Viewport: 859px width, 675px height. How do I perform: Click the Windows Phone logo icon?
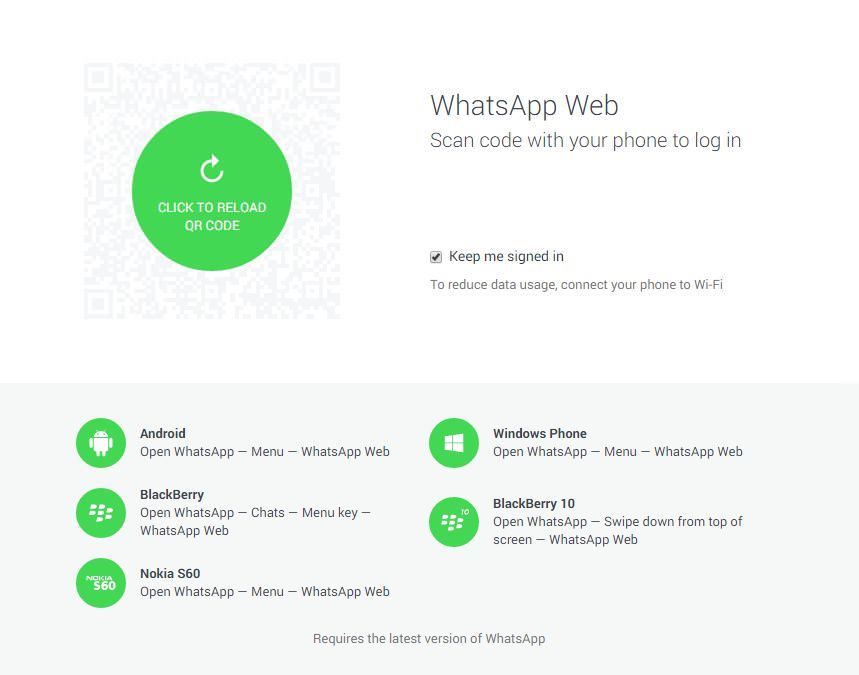pyautogui.click(x=454, y=443)
